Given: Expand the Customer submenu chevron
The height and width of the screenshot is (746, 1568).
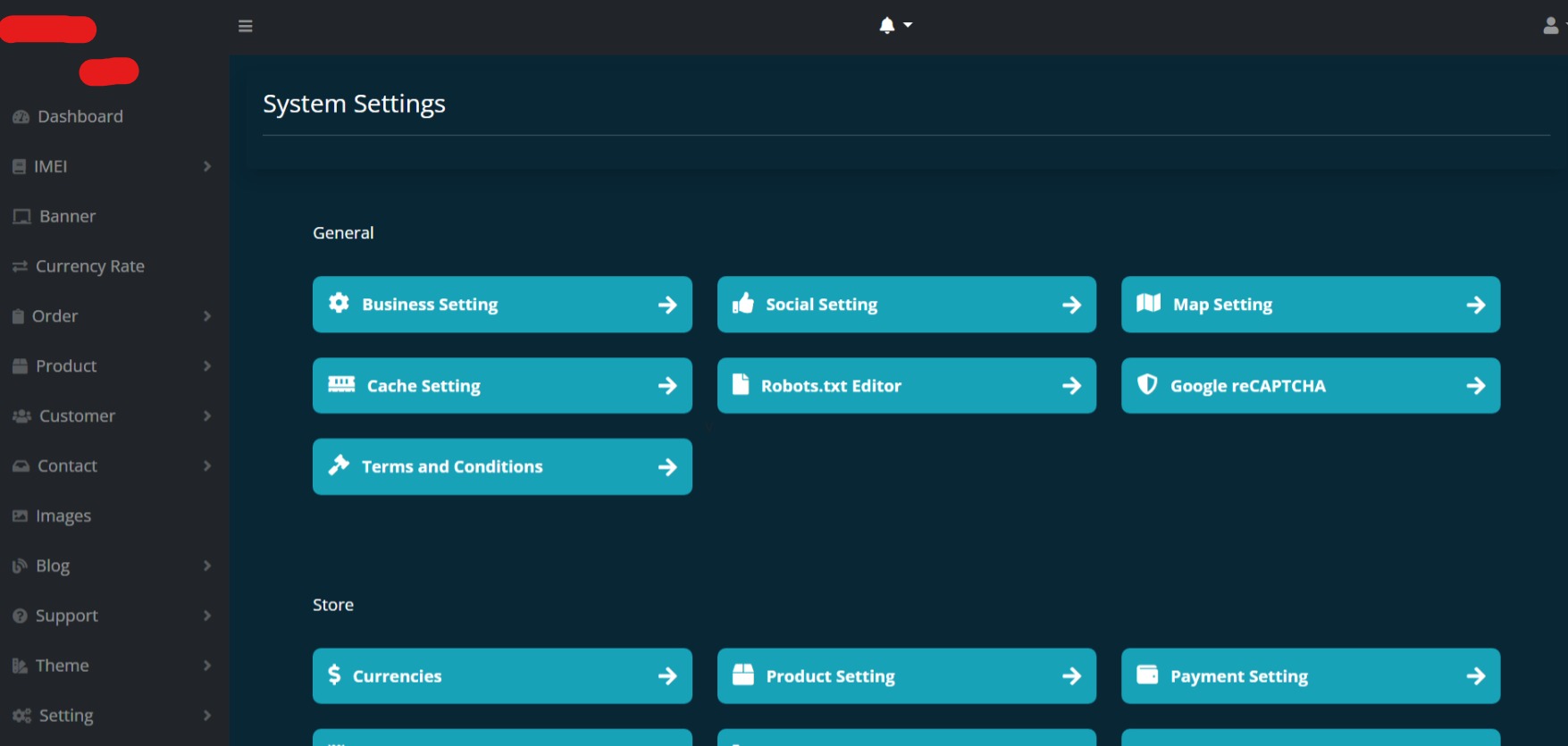Looking at the screenshot, I should (x=207, y=416).
